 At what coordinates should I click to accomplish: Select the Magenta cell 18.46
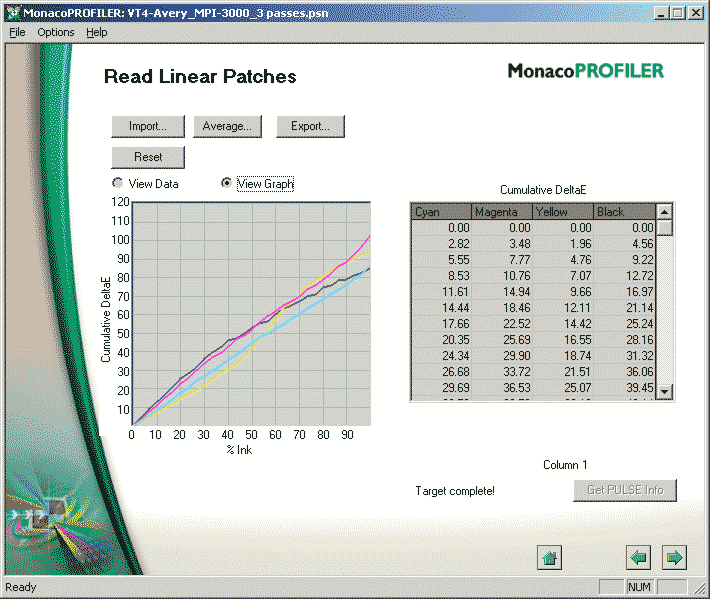coord(502,308)
